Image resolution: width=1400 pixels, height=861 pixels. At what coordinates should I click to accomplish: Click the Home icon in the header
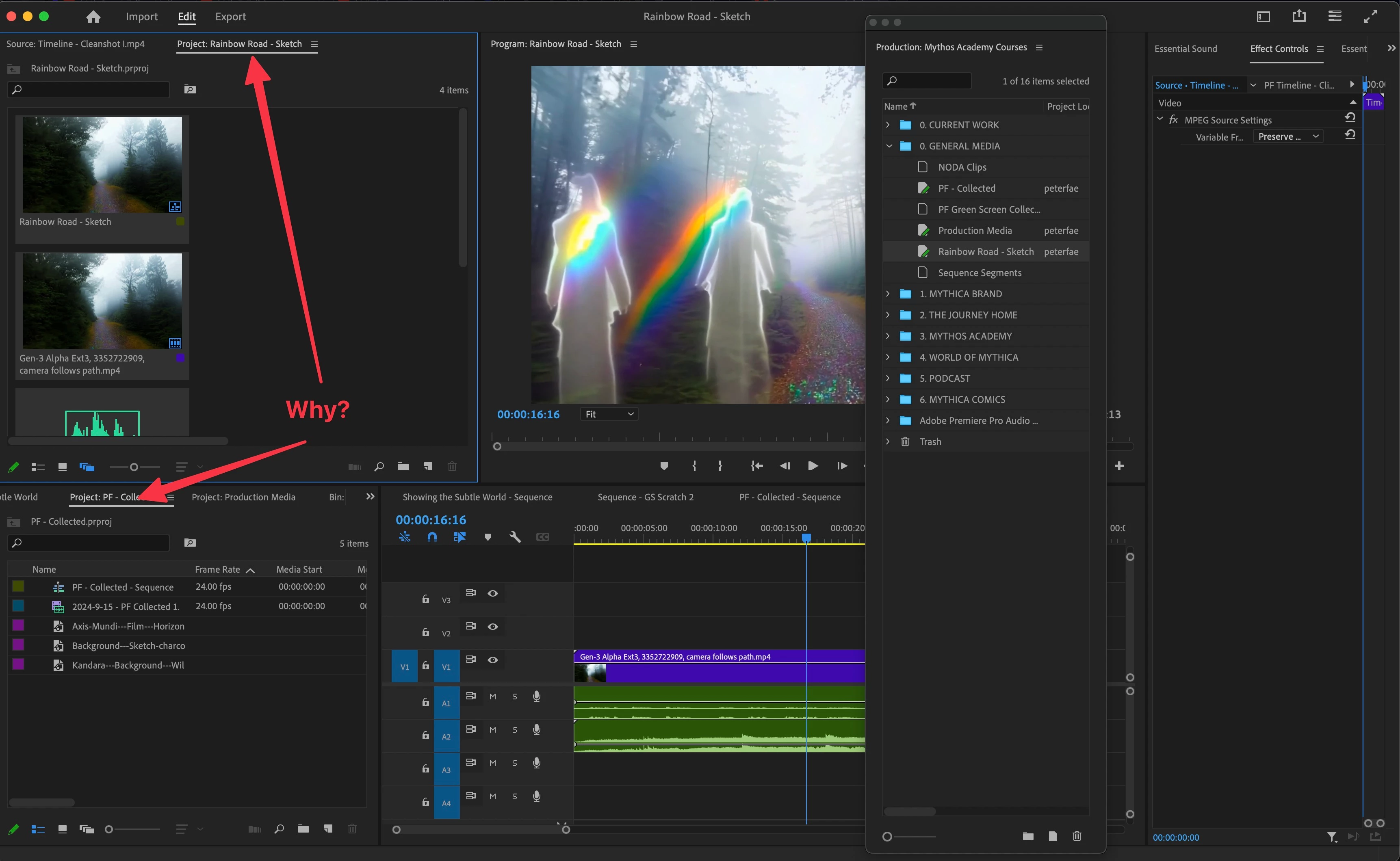(93, 17)
